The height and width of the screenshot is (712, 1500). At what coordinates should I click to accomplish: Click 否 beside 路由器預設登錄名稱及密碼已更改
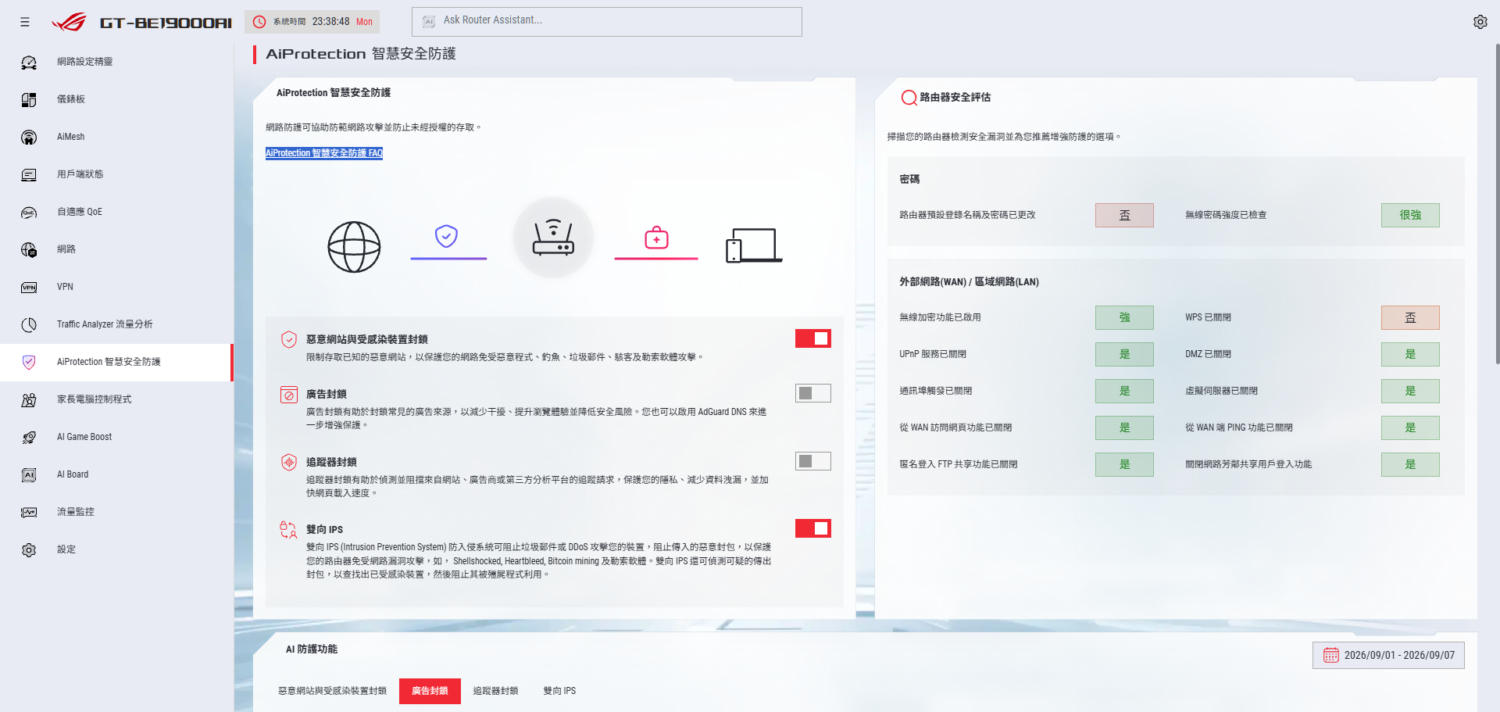[x=1124, y=215]
